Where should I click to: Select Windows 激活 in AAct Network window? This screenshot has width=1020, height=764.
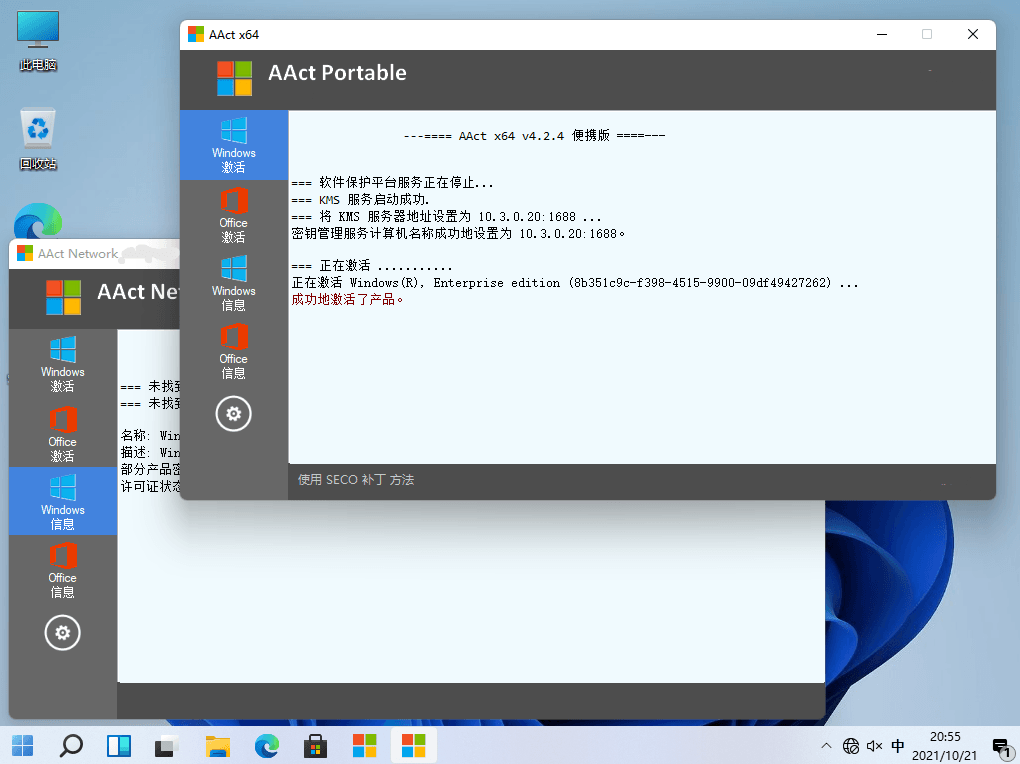click(x=62, y=364)
